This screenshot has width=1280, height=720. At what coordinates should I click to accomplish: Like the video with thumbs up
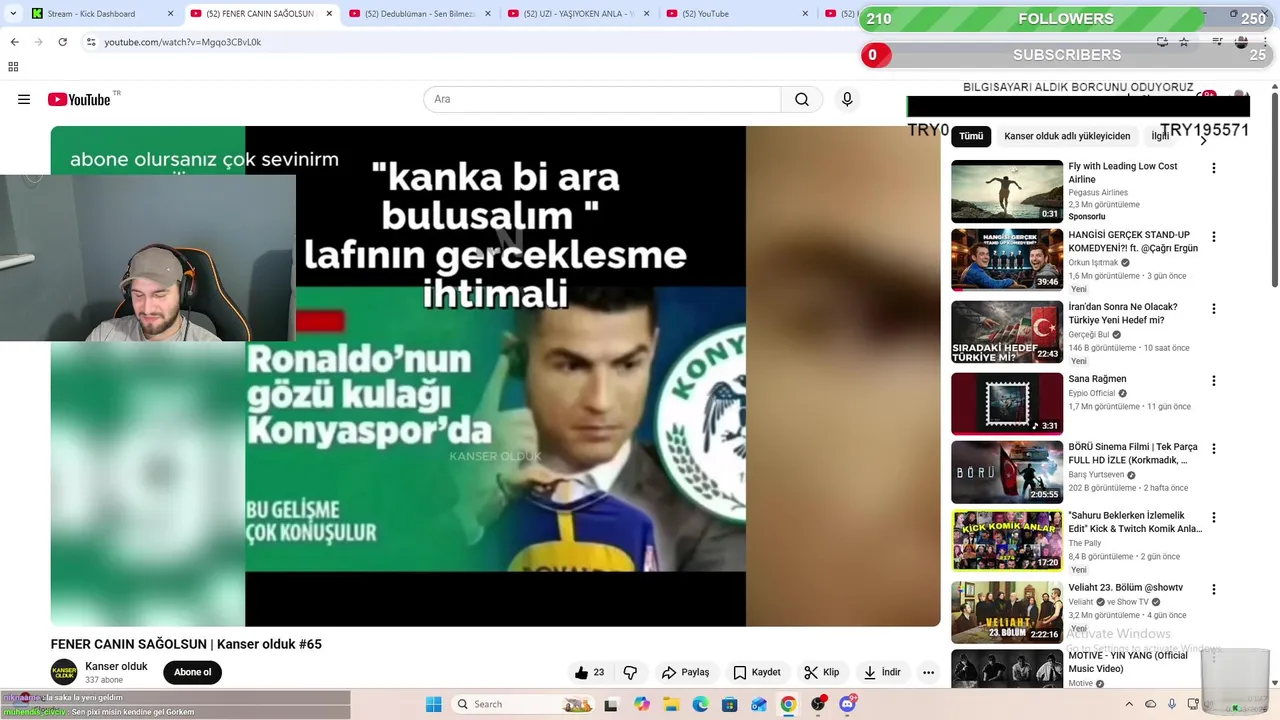[589, 673]
